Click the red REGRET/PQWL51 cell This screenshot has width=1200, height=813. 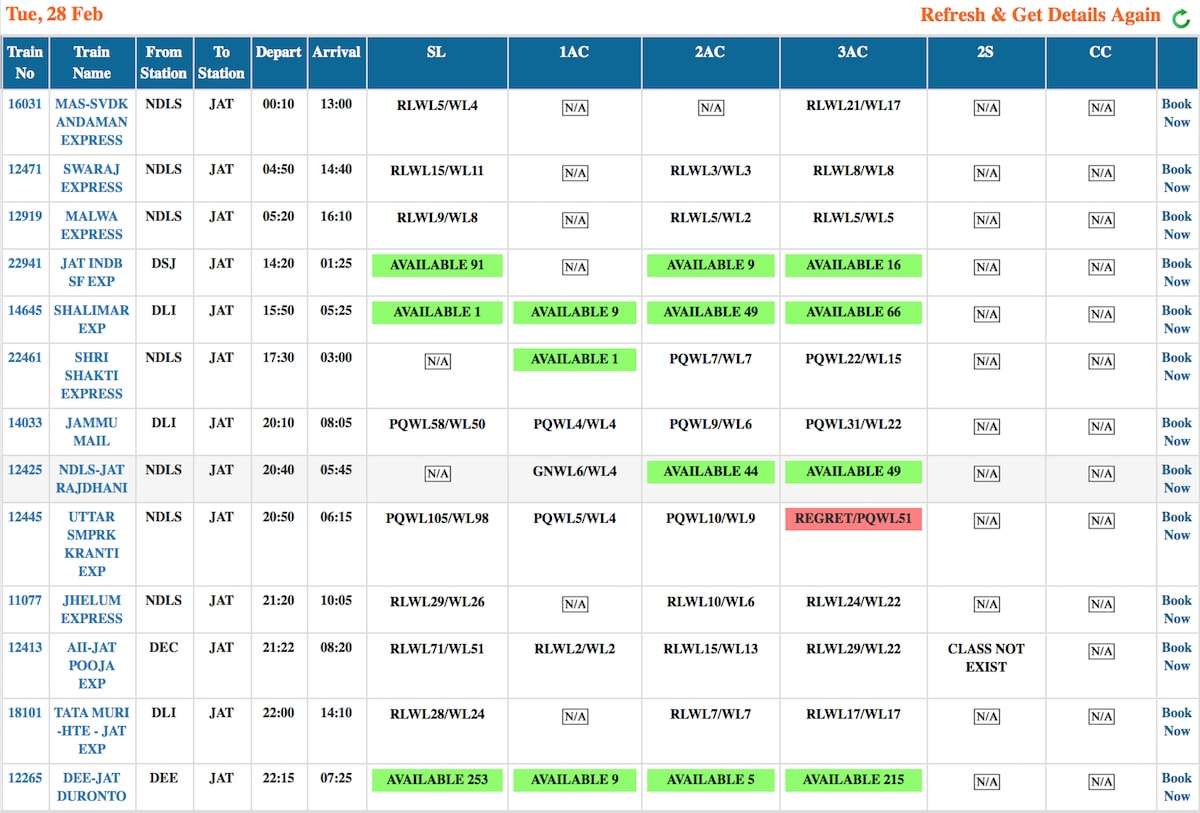pyautogui.click(x=853, y=518)
